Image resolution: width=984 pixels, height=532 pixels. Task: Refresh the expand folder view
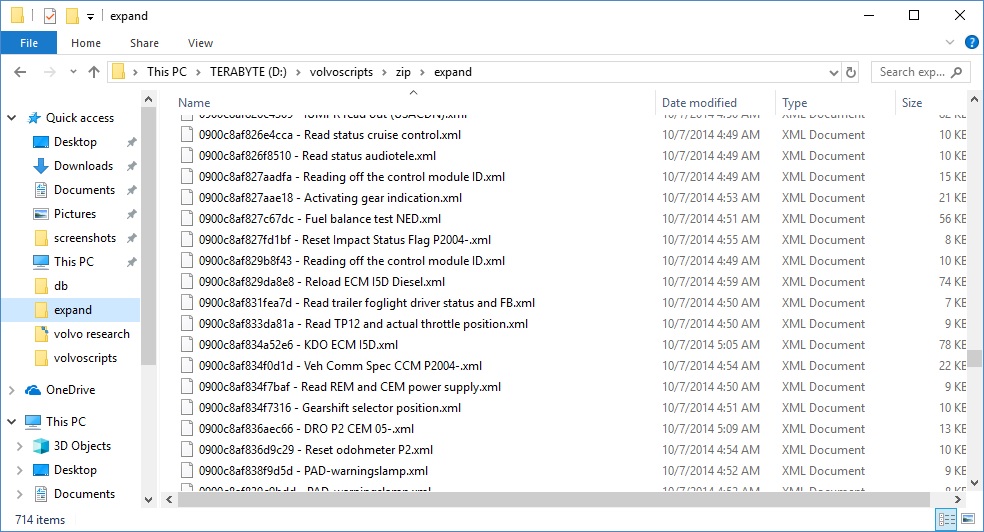pos(851,73)
